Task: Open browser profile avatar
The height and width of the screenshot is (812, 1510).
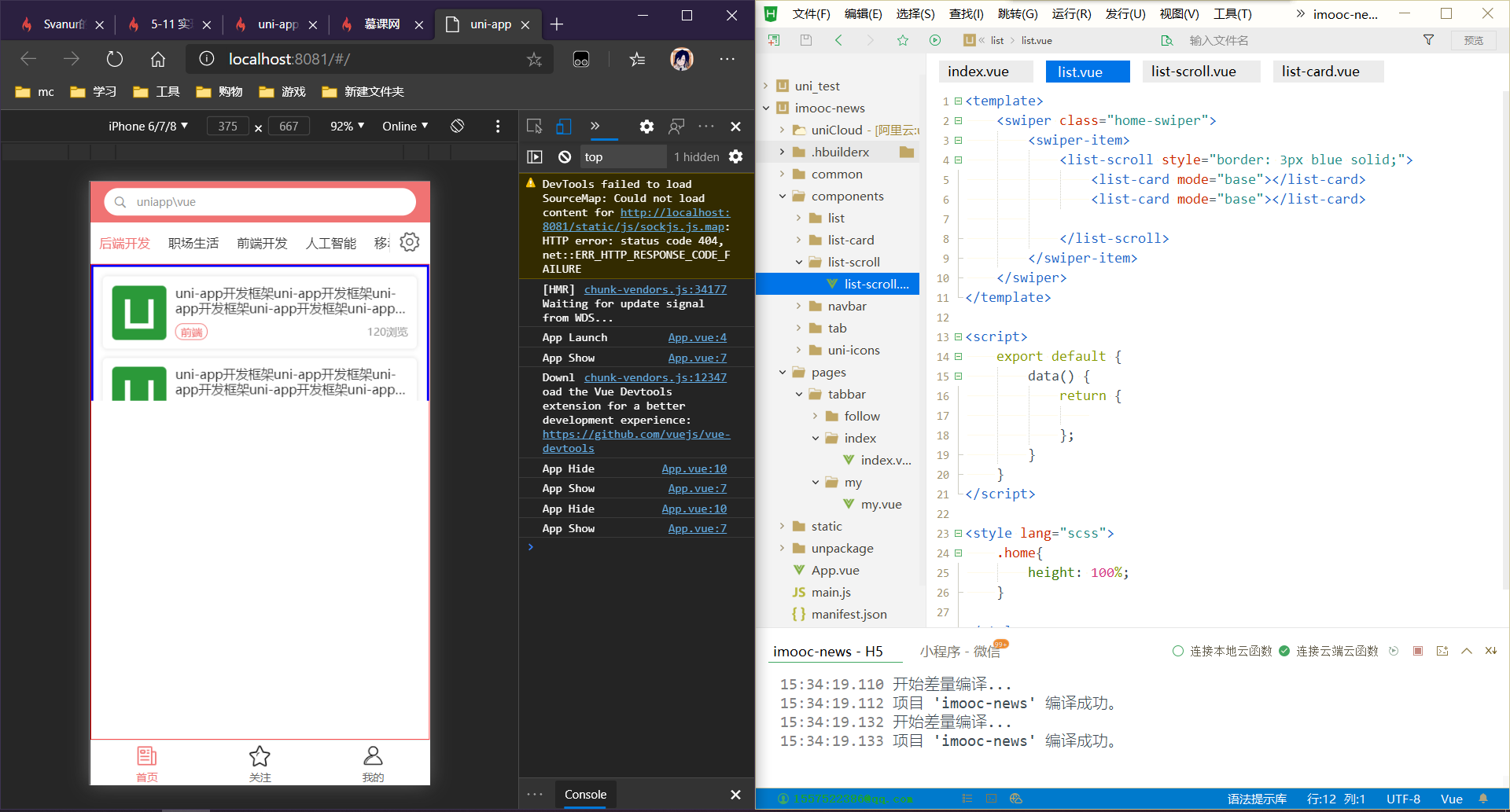Action: 681,59
